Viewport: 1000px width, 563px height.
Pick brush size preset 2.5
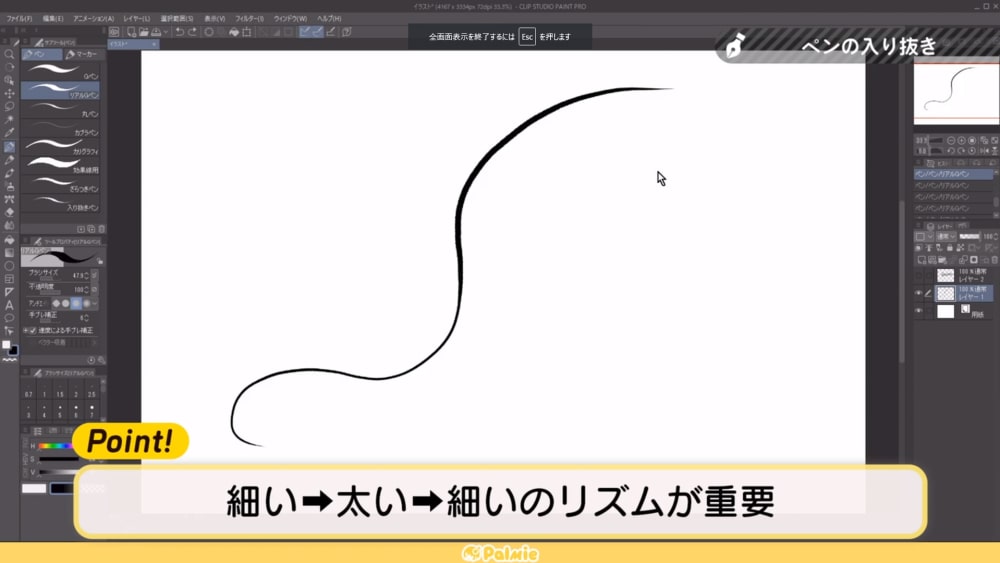(92, 394)
